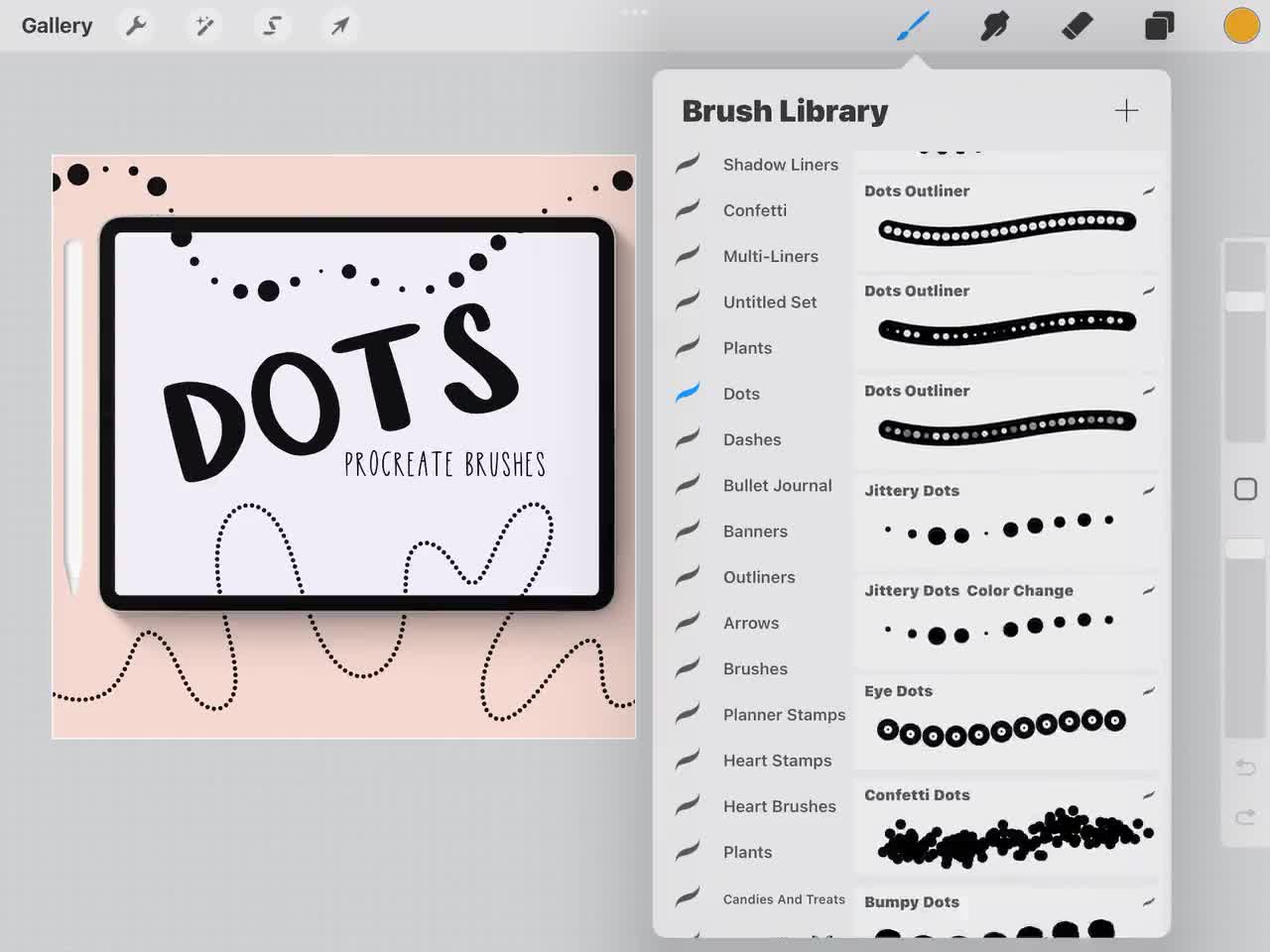Select the Smudge tool
This screenshot has height=952, width=1270.
(994, 26)
